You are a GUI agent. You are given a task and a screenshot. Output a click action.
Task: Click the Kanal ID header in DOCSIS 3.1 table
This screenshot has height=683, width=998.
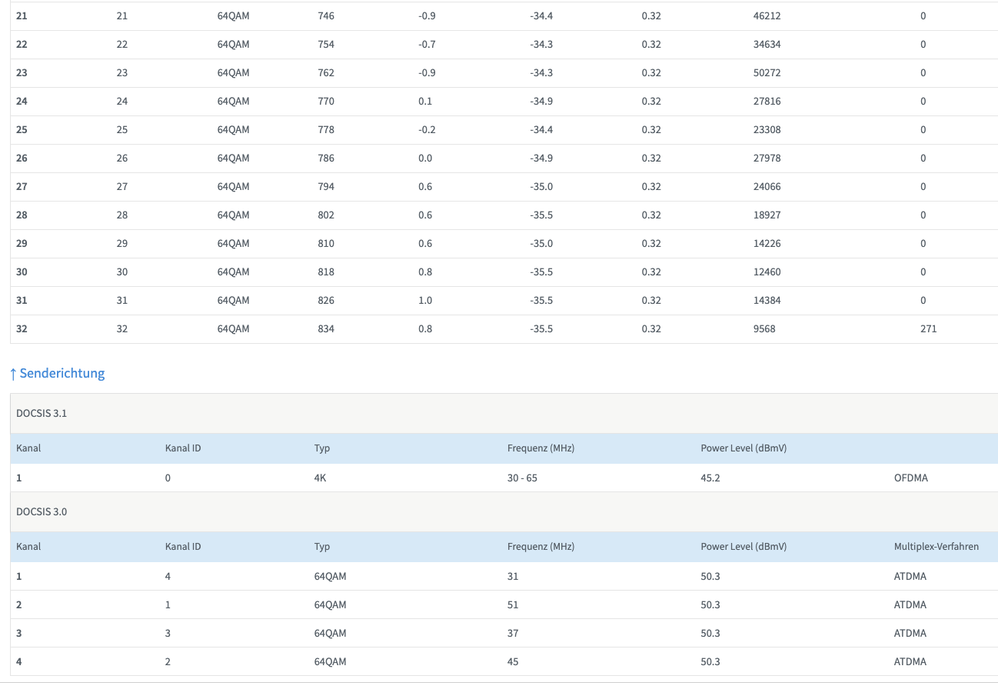tap(183, 448)
